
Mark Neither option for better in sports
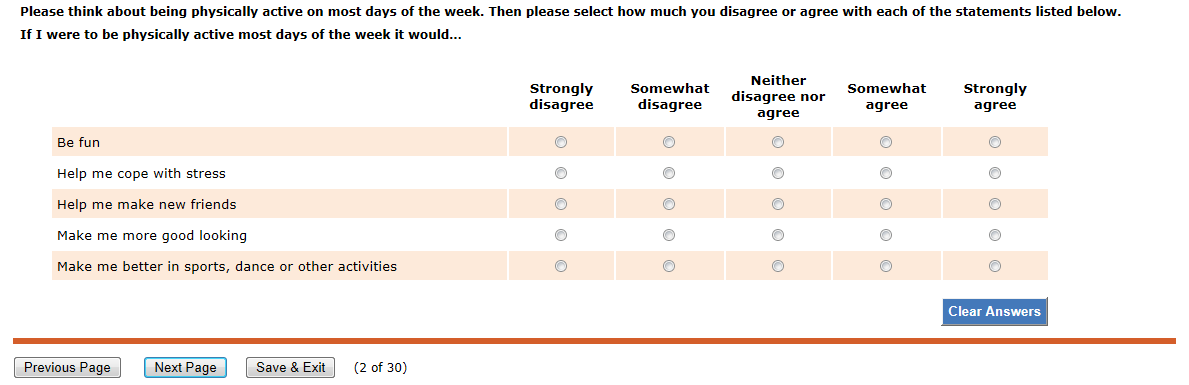point(777,266)
